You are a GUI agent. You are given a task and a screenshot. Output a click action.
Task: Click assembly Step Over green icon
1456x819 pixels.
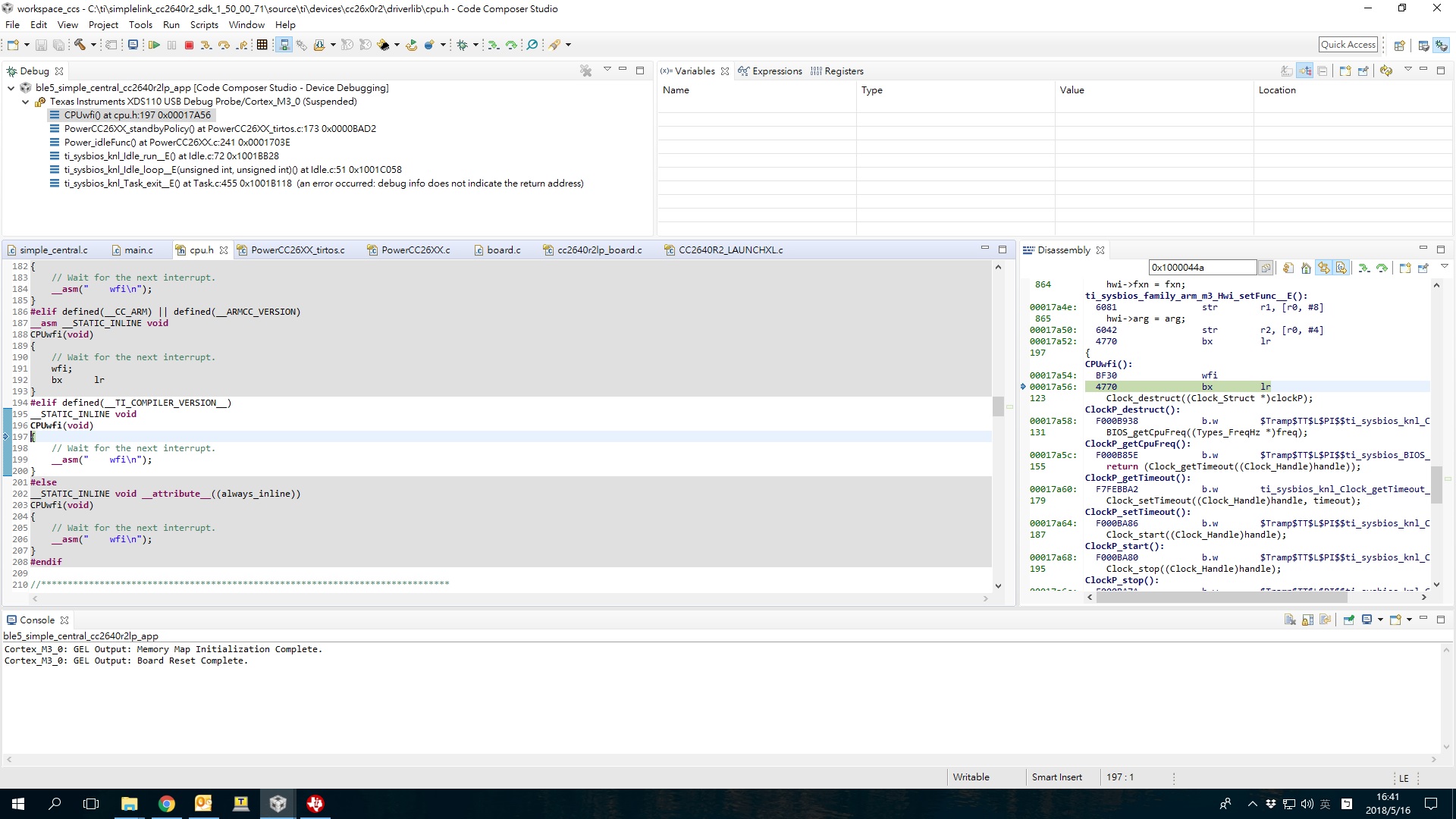(512, 45)
